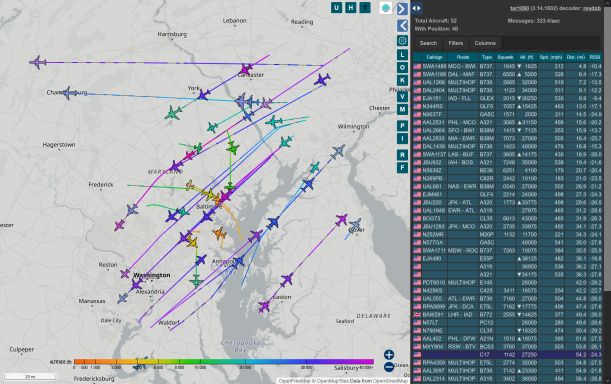Sort table by Squawk column header

tap(505, 57)
